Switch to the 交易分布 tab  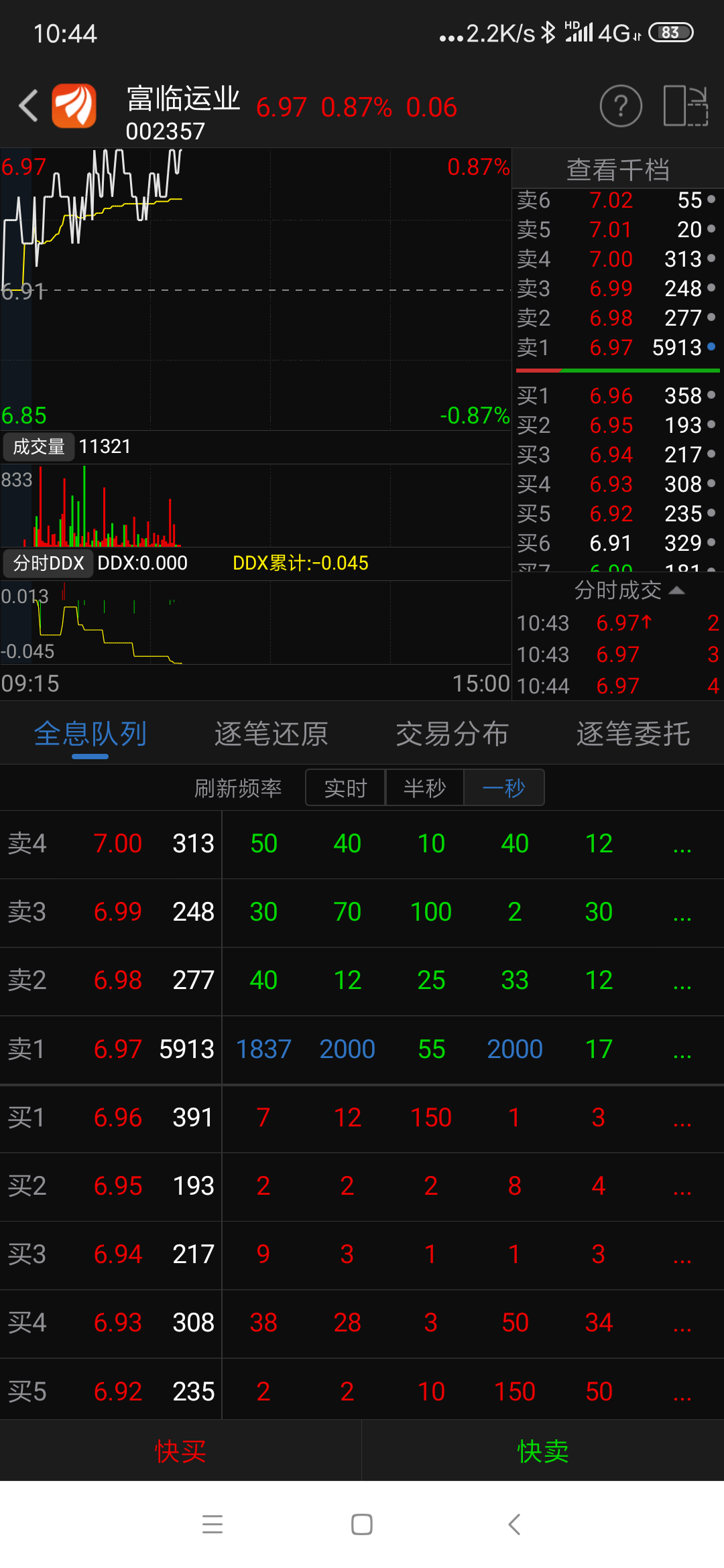pos(452,734)
